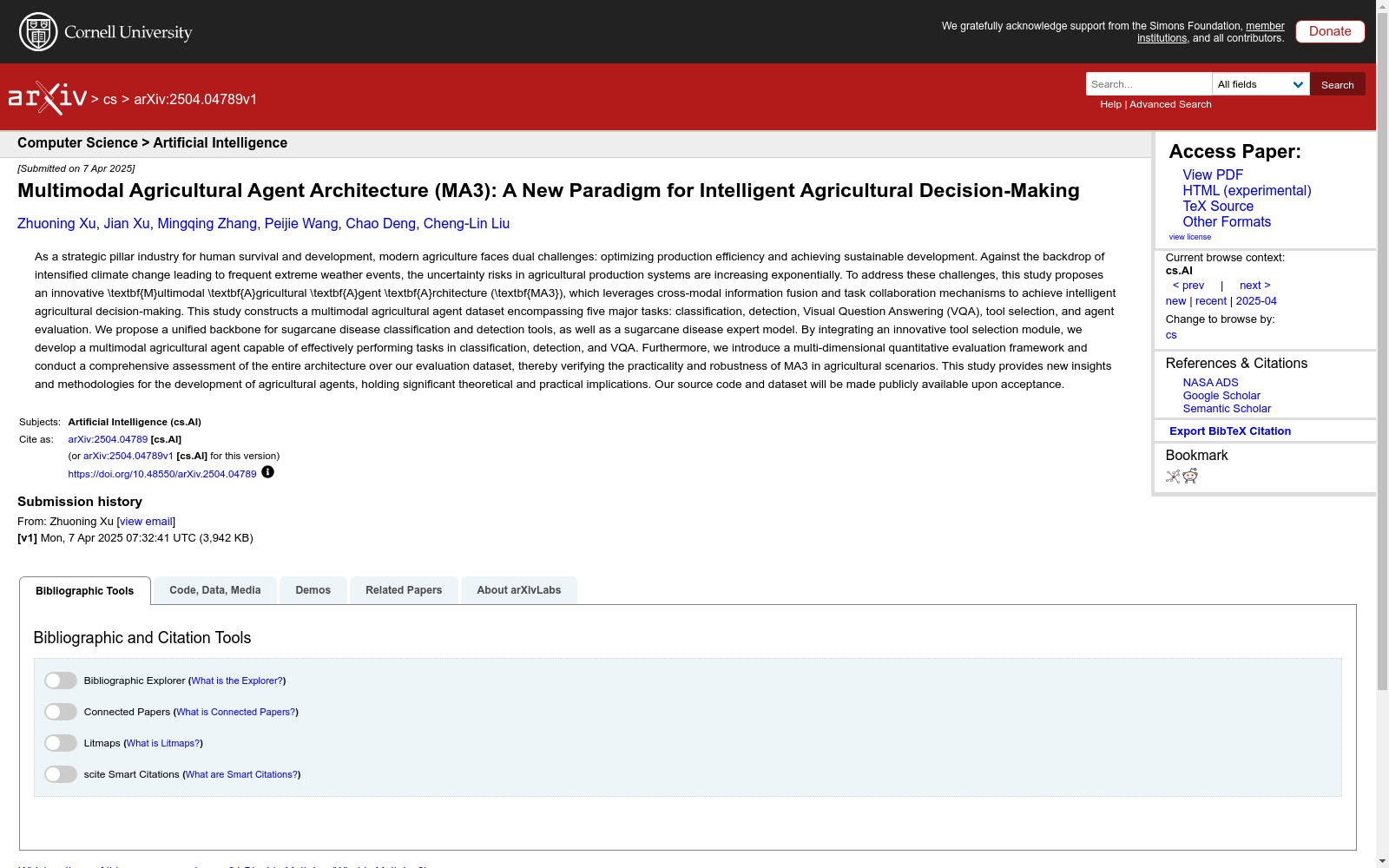Bookmark paper with BibSonomy icon
1389x868 pixels.
pos(1173,476)
